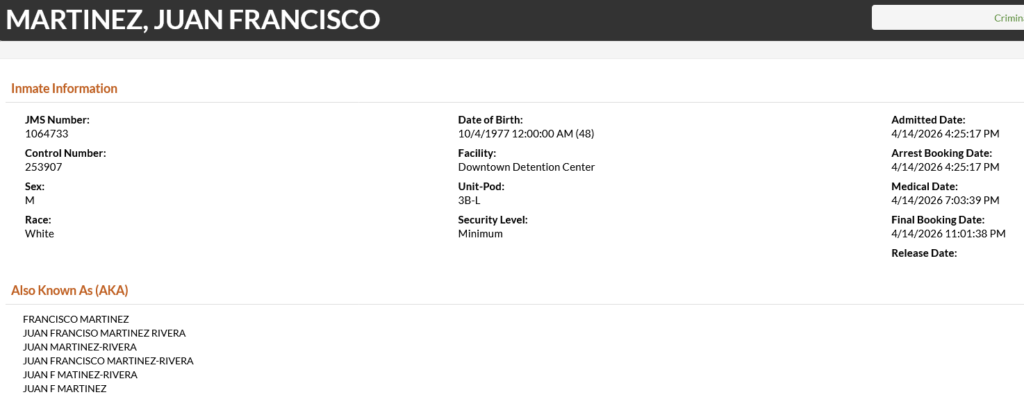This screenshot has width=1024, height=406.
Task: Click the Control Number value 253907
Action: [x=43, y=167]
